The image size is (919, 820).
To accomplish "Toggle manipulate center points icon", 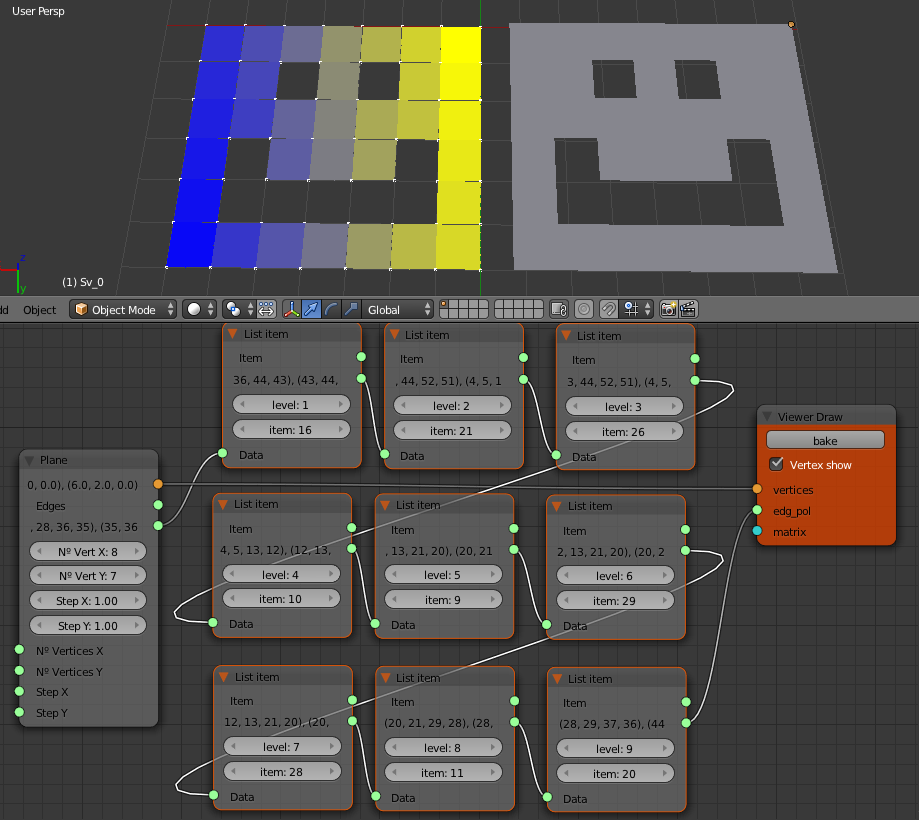I will tap(266, 309).
